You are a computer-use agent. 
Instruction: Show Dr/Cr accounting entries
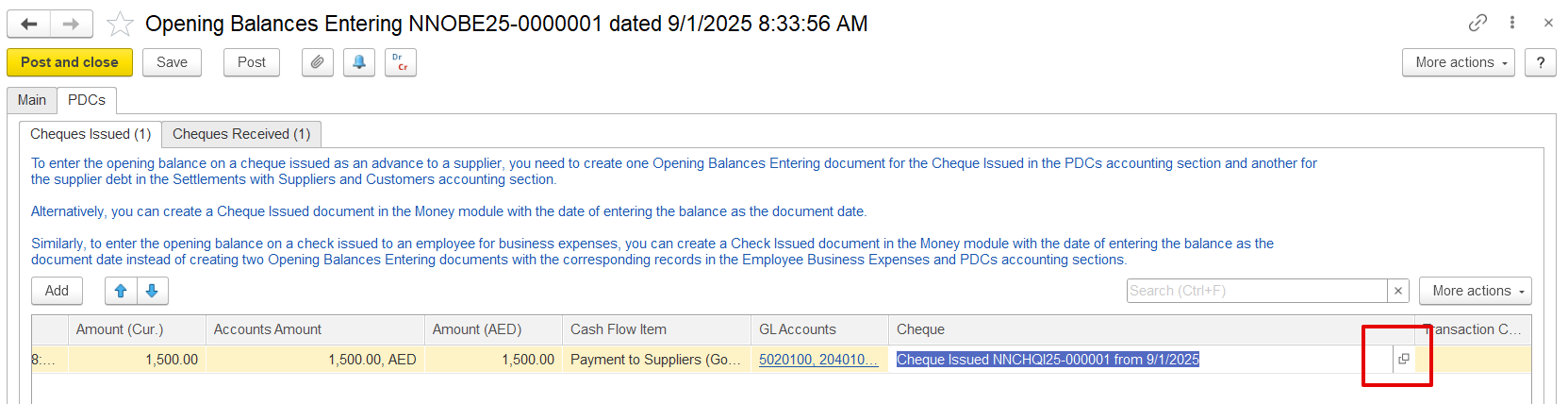click(401, 62)
